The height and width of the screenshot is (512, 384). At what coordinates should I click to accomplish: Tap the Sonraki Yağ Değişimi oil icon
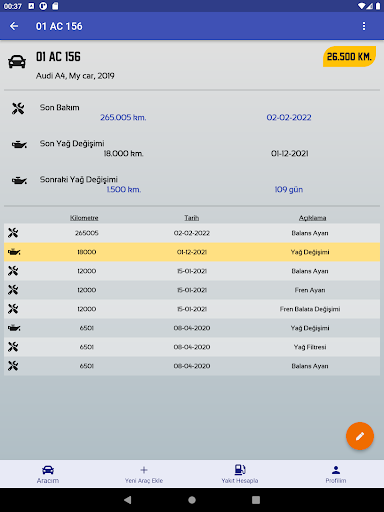19,181
